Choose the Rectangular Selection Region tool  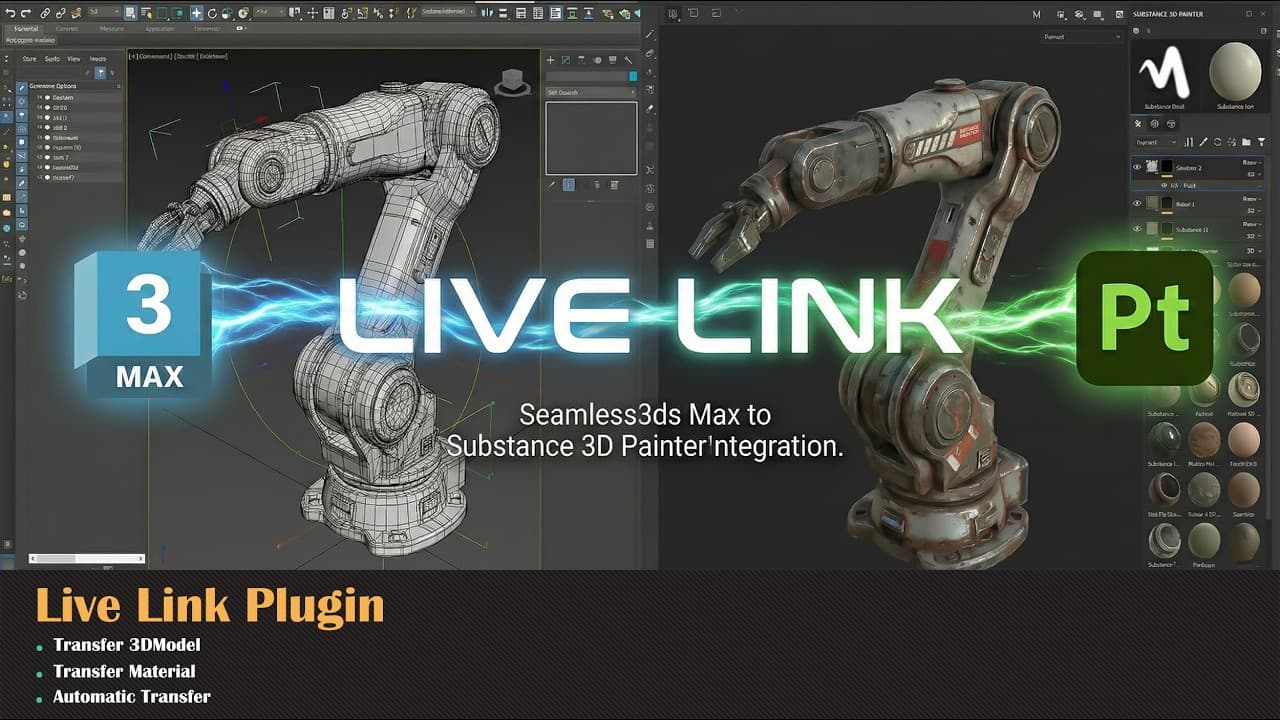pyautogui.click(x=161, y=13)
